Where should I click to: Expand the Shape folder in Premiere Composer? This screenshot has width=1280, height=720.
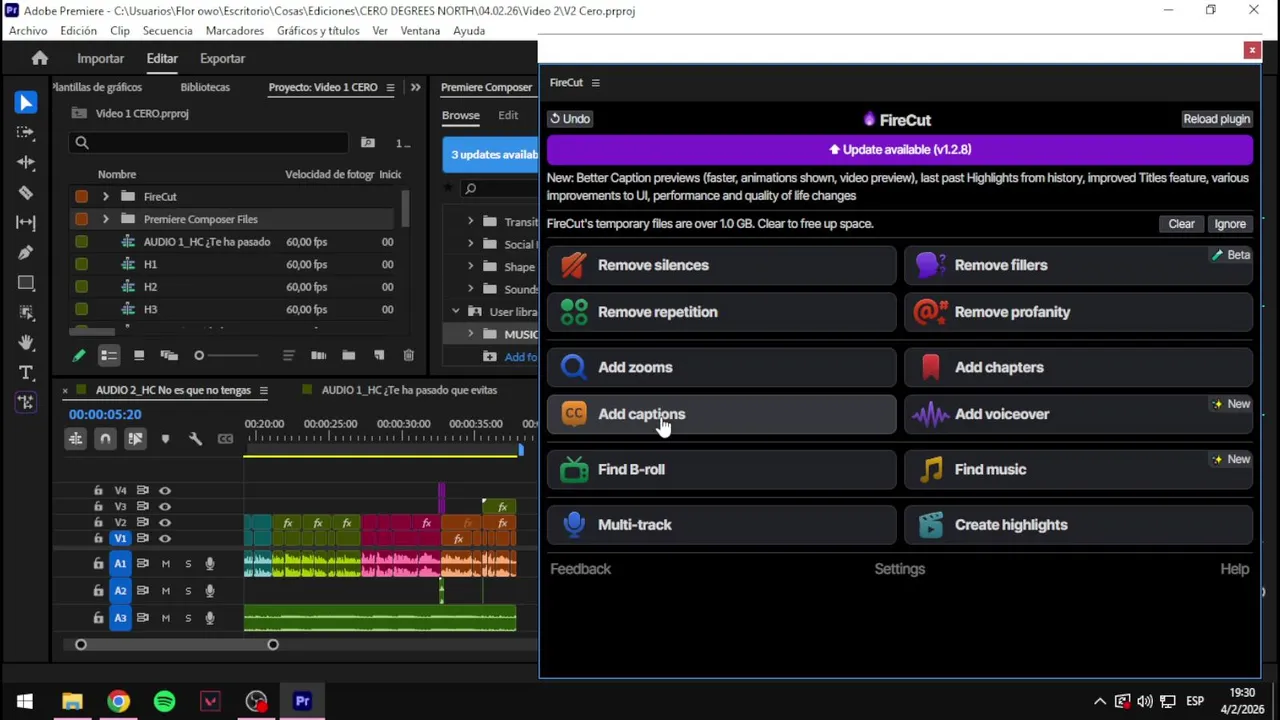[470, 267]
